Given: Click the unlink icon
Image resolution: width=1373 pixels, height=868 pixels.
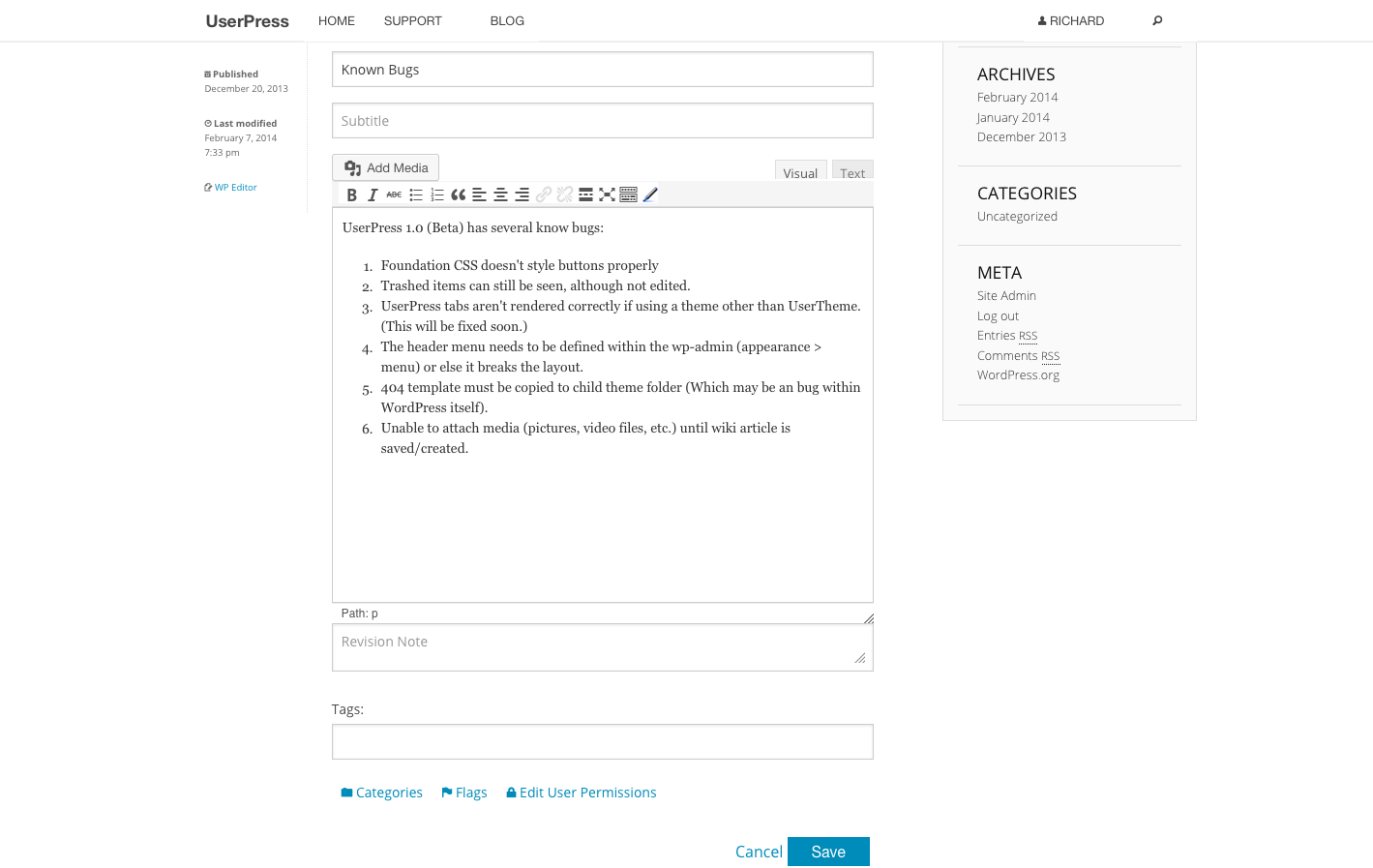Looking at the screenshot, I should tap(564, 195).
